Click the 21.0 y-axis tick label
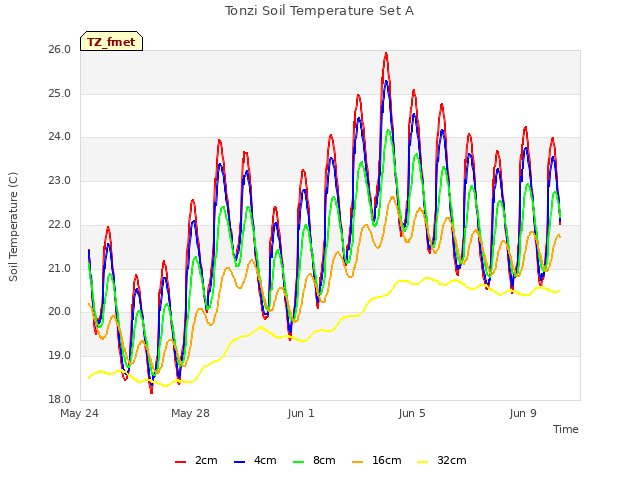 coord(60,269)
